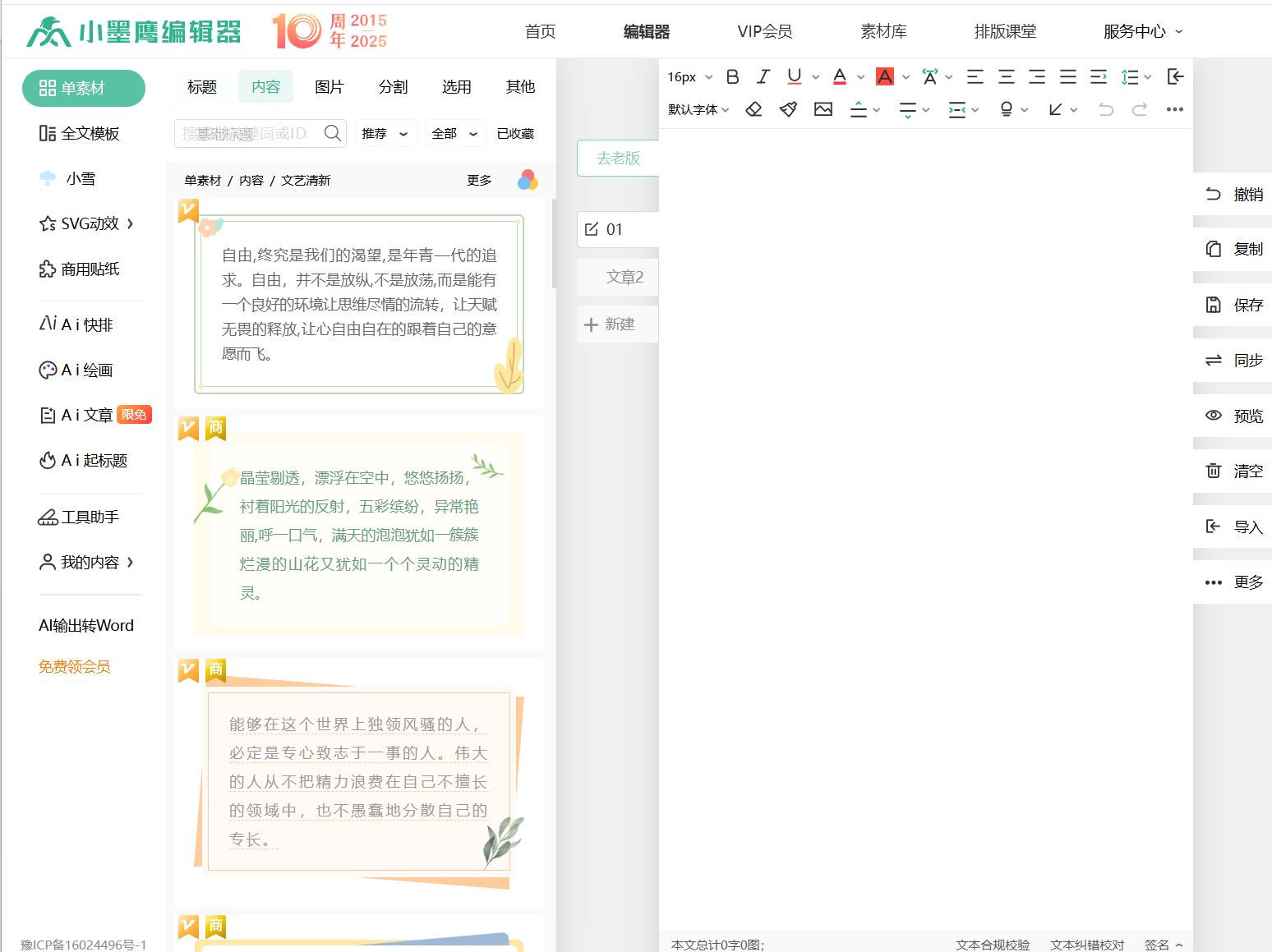Image resolution: width=1272 pixels, height=952 pixels.
Task: Expand the 推荐 sort dropdown
Action: pyautogui.click(x=385, y=133)
